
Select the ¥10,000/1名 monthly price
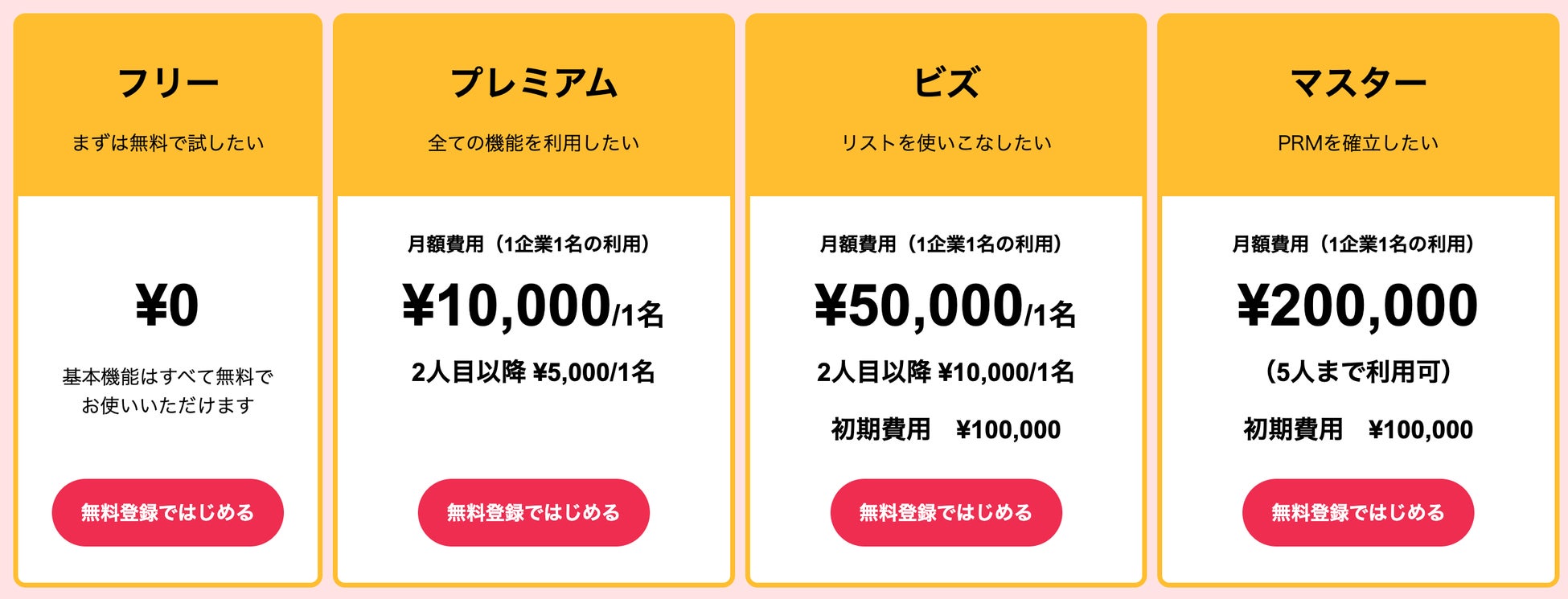click(x=533, y=307)
